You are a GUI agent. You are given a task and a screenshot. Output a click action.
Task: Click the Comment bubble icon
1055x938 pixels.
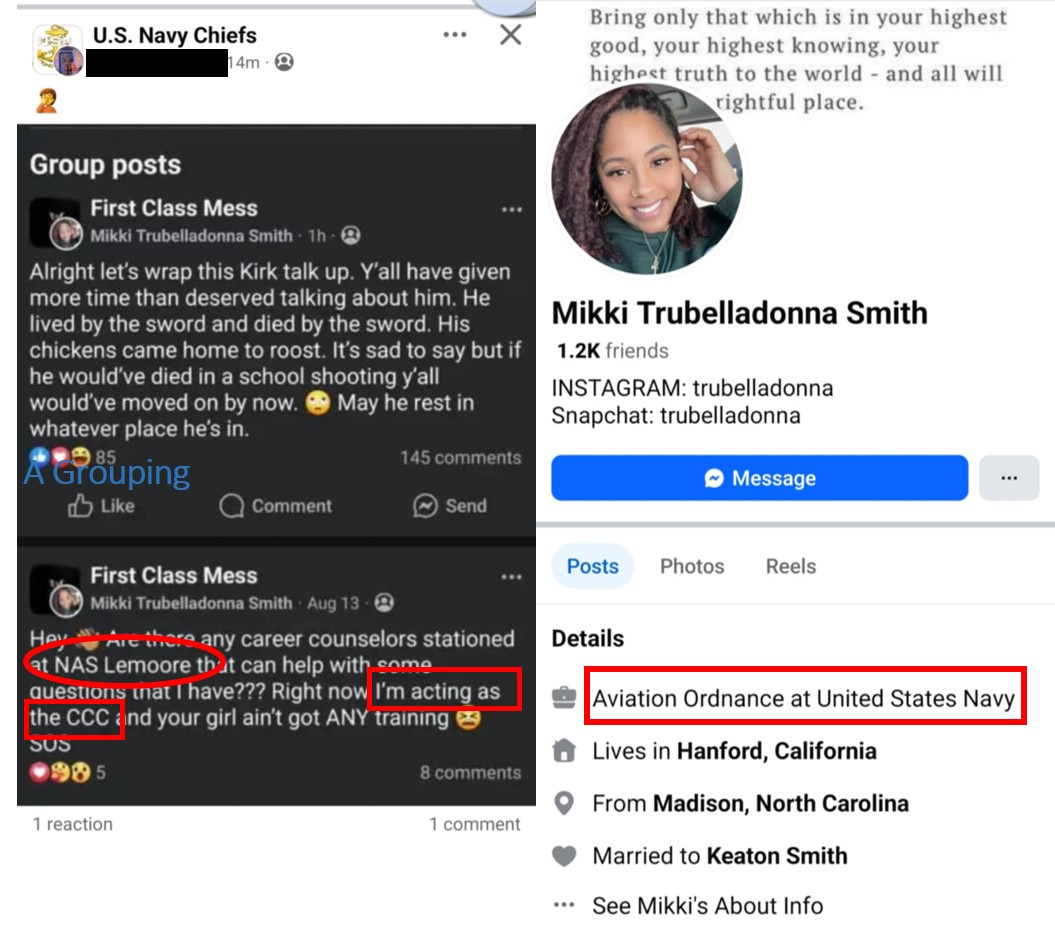coord(231,506)
